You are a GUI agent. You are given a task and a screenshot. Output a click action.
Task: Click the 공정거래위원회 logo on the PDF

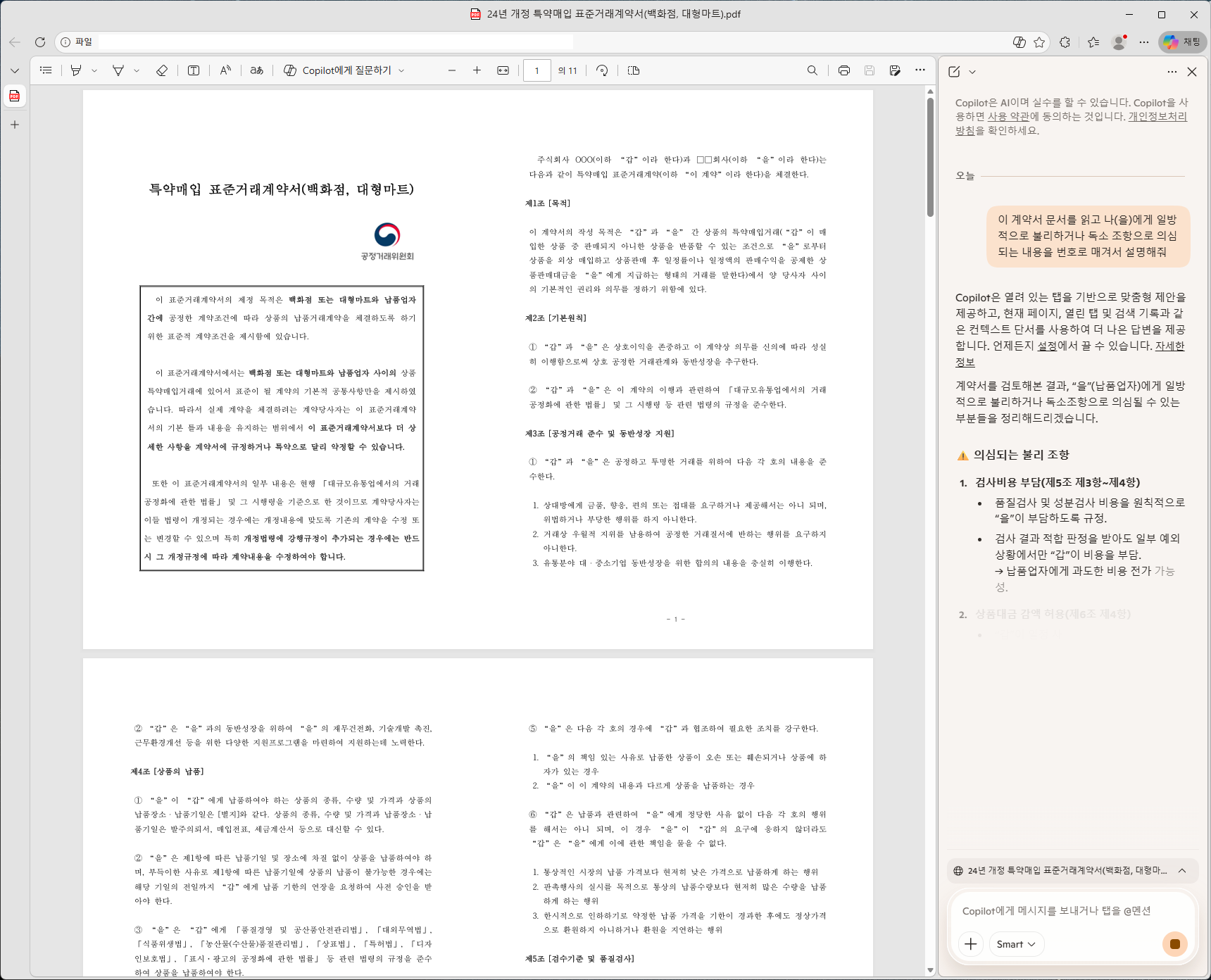[x=387, y=241]
